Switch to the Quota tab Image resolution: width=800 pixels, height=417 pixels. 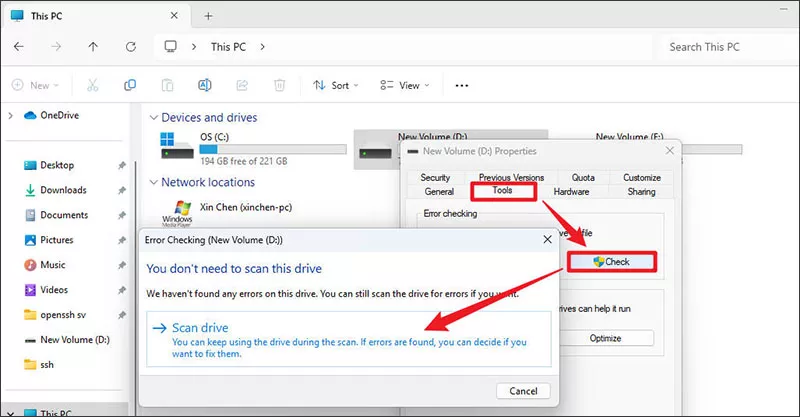(583, 177)
